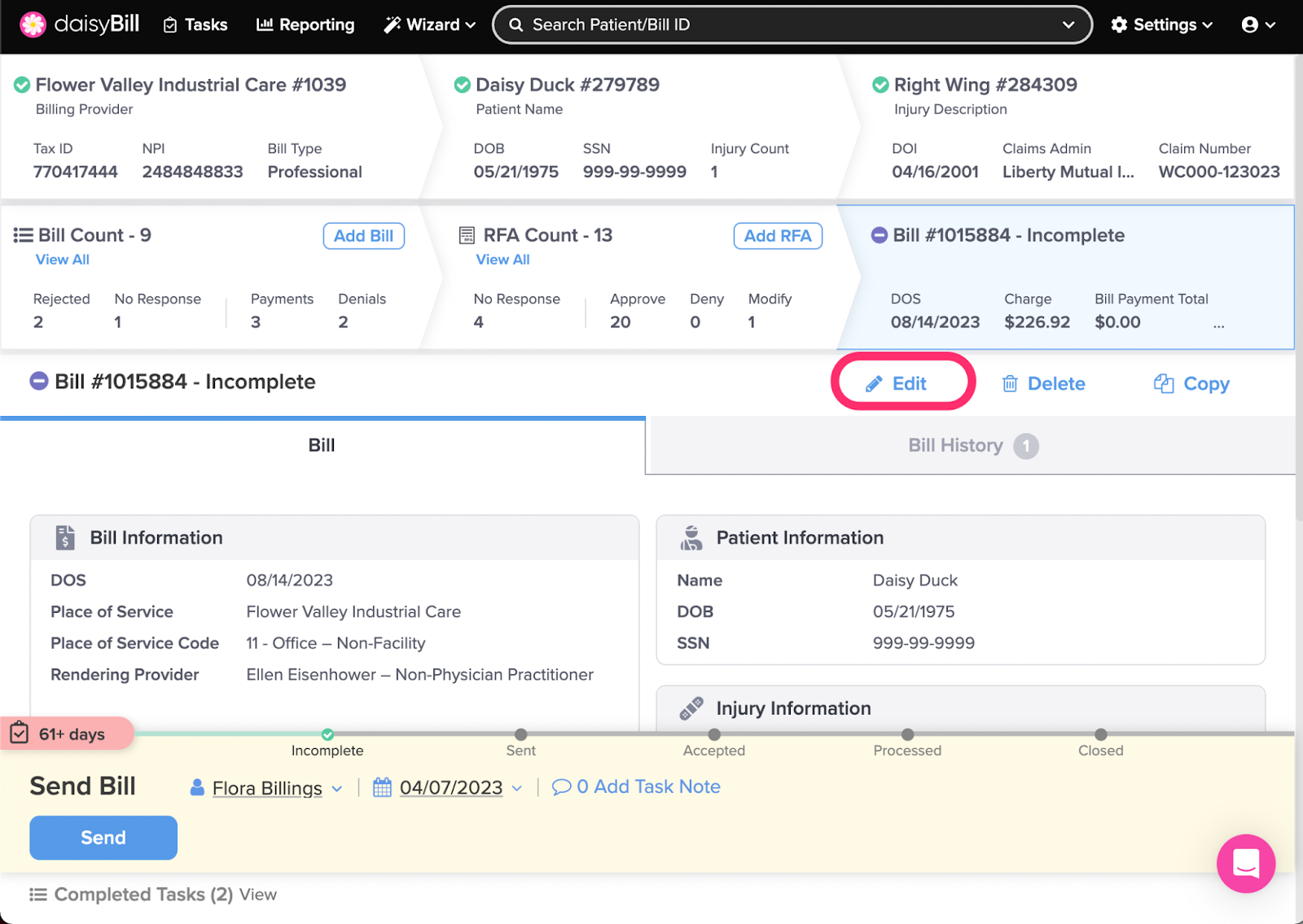The width and height of the screenshot is (1303, 924).
Task: Click the Settings gear icon
Action: coord(1120,24)
